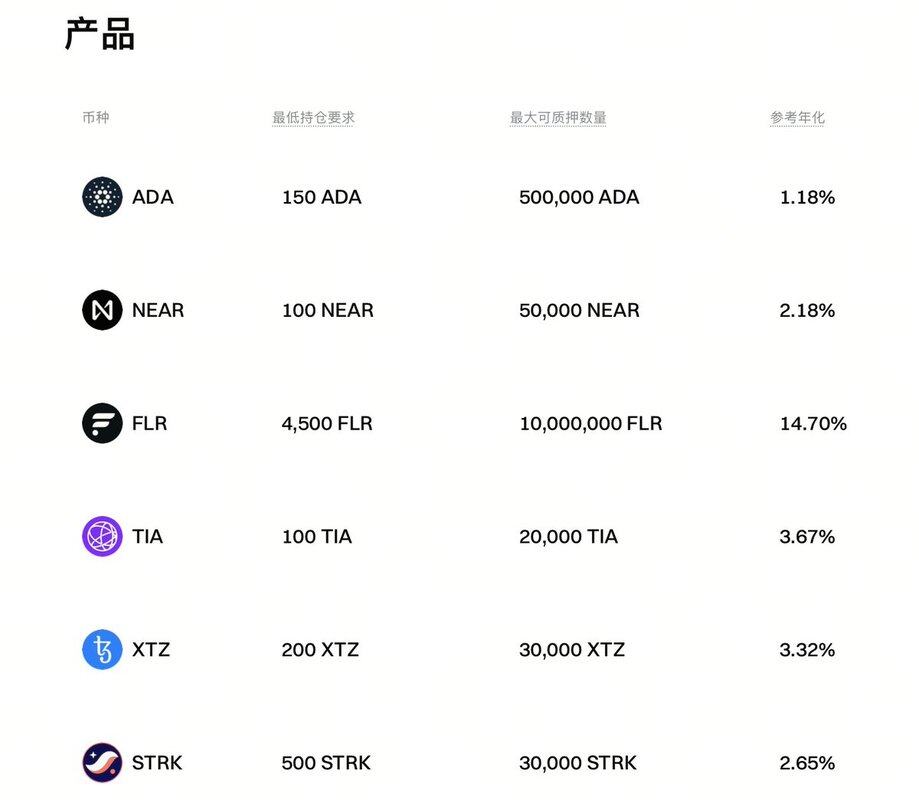Open the XTZ product by name

coord(151,650)
